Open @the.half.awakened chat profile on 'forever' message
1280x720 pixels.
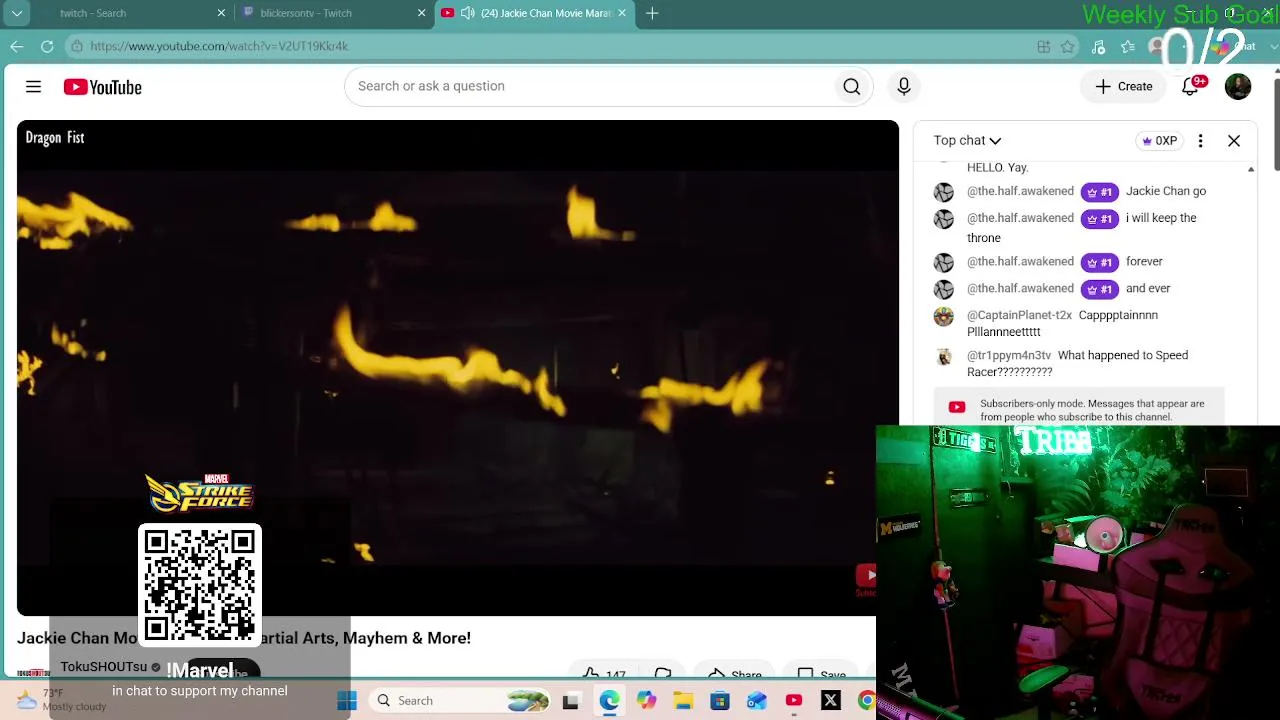pyautogui.click(x=1020, y=262)
